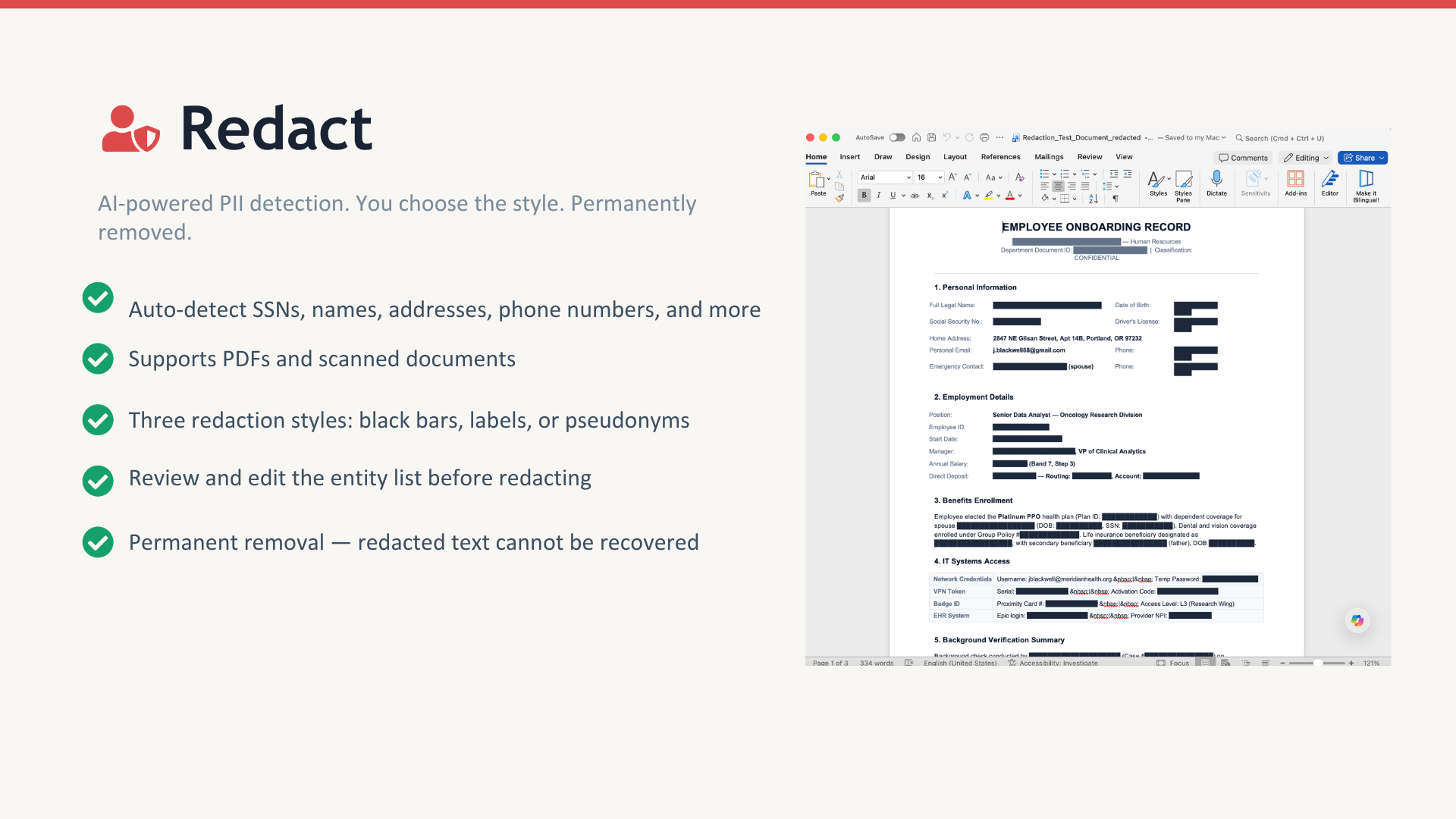The width and height of the screenshot is (1456, 819).
Task: Click the Paste clipboard icon
Action: click(817, 180)
